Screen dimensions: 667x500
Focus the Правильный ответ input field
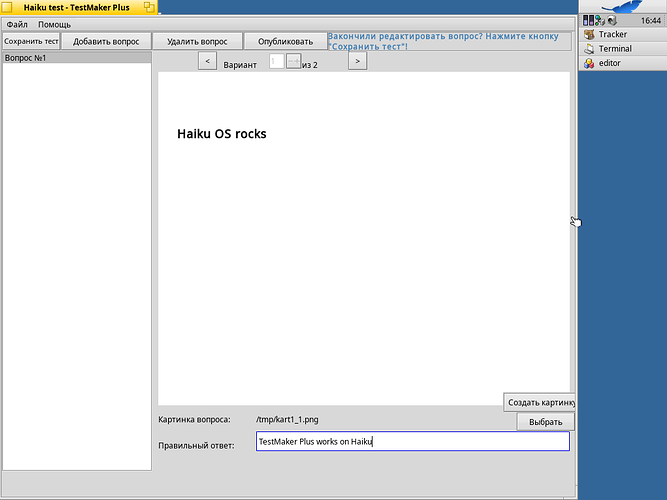coord(413,441)
